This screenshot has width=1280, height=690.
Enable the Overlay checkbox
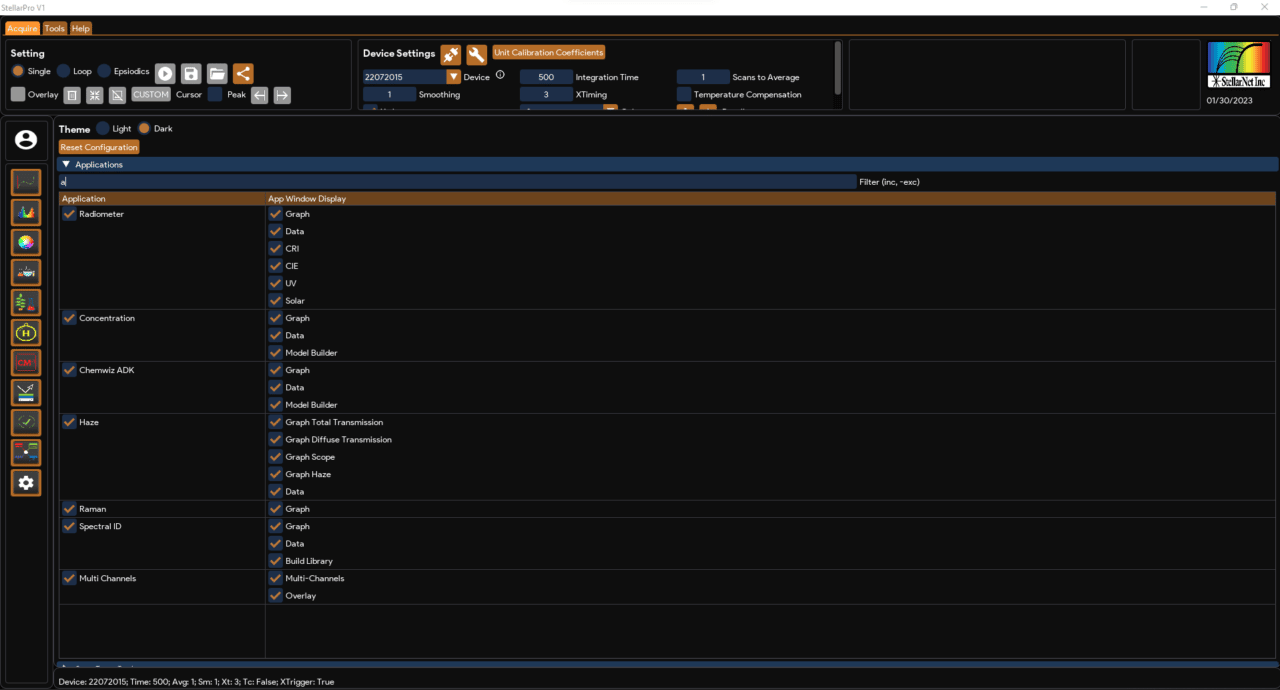(x=17, y=94)
